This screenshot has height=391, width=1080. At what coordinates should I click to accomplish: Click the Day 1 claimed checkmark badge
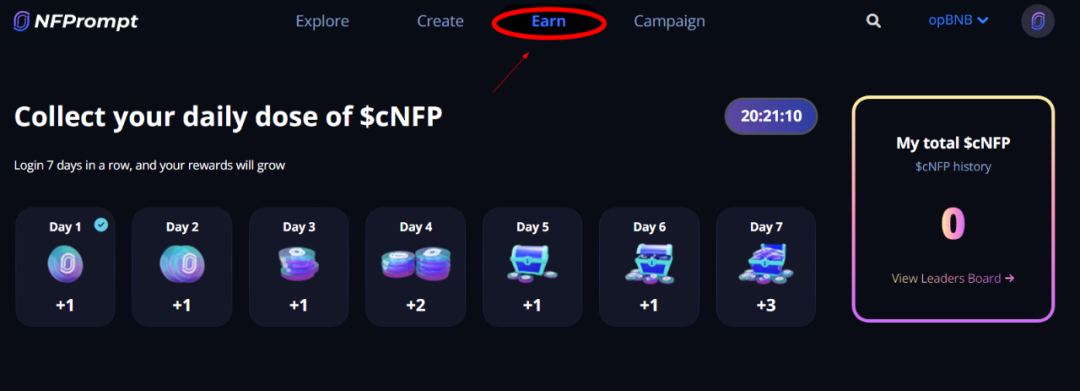coord(101,225)
